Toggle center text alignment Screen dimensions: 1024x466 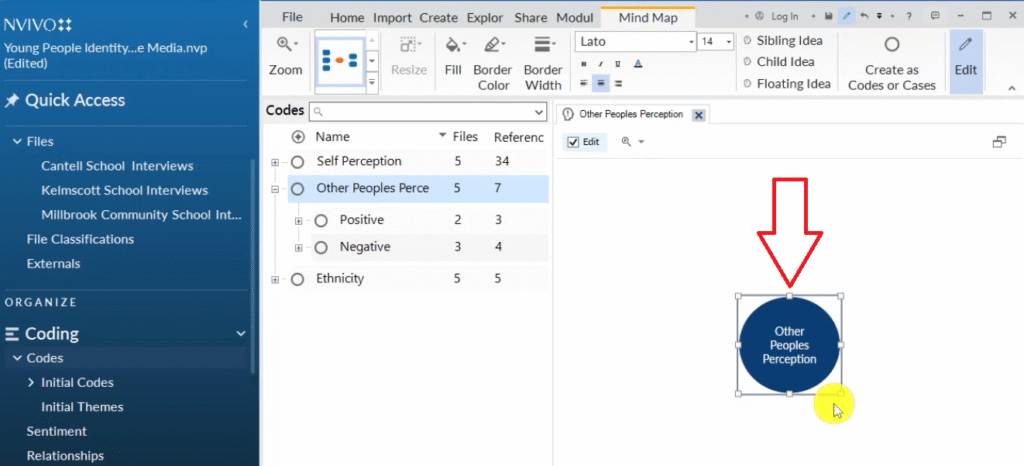601,83
